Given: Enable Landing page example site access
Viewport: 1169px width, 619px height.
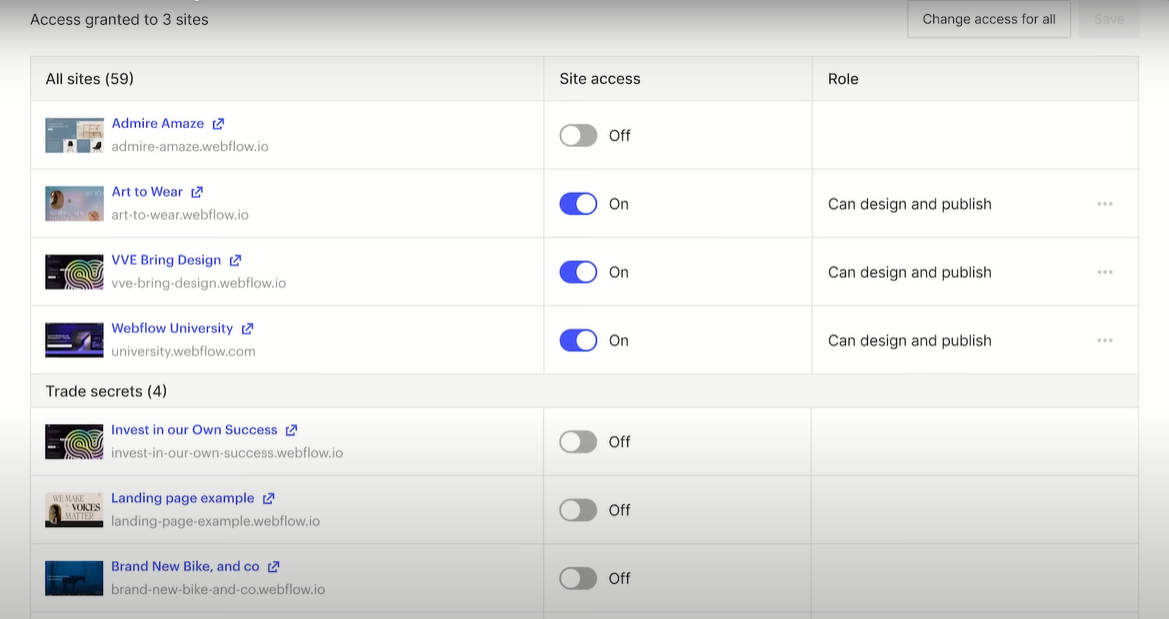Looking at the screenshot, I should [x=579, y=510].
